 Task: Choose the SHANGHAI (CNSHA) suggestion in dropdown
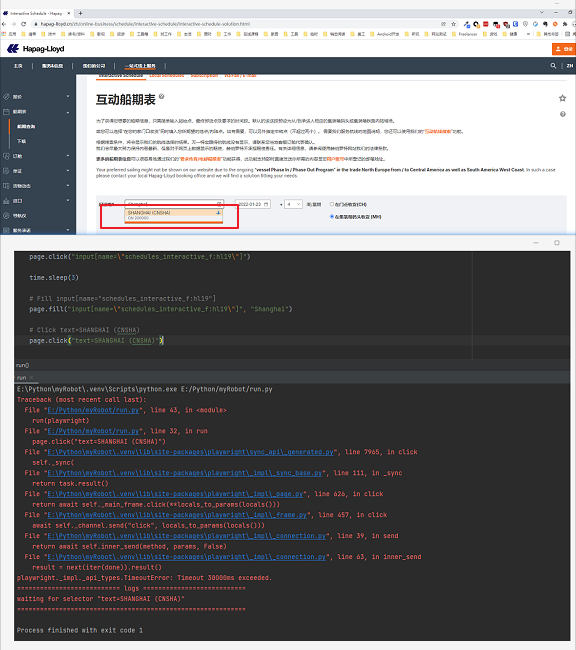tap(173, 215)
